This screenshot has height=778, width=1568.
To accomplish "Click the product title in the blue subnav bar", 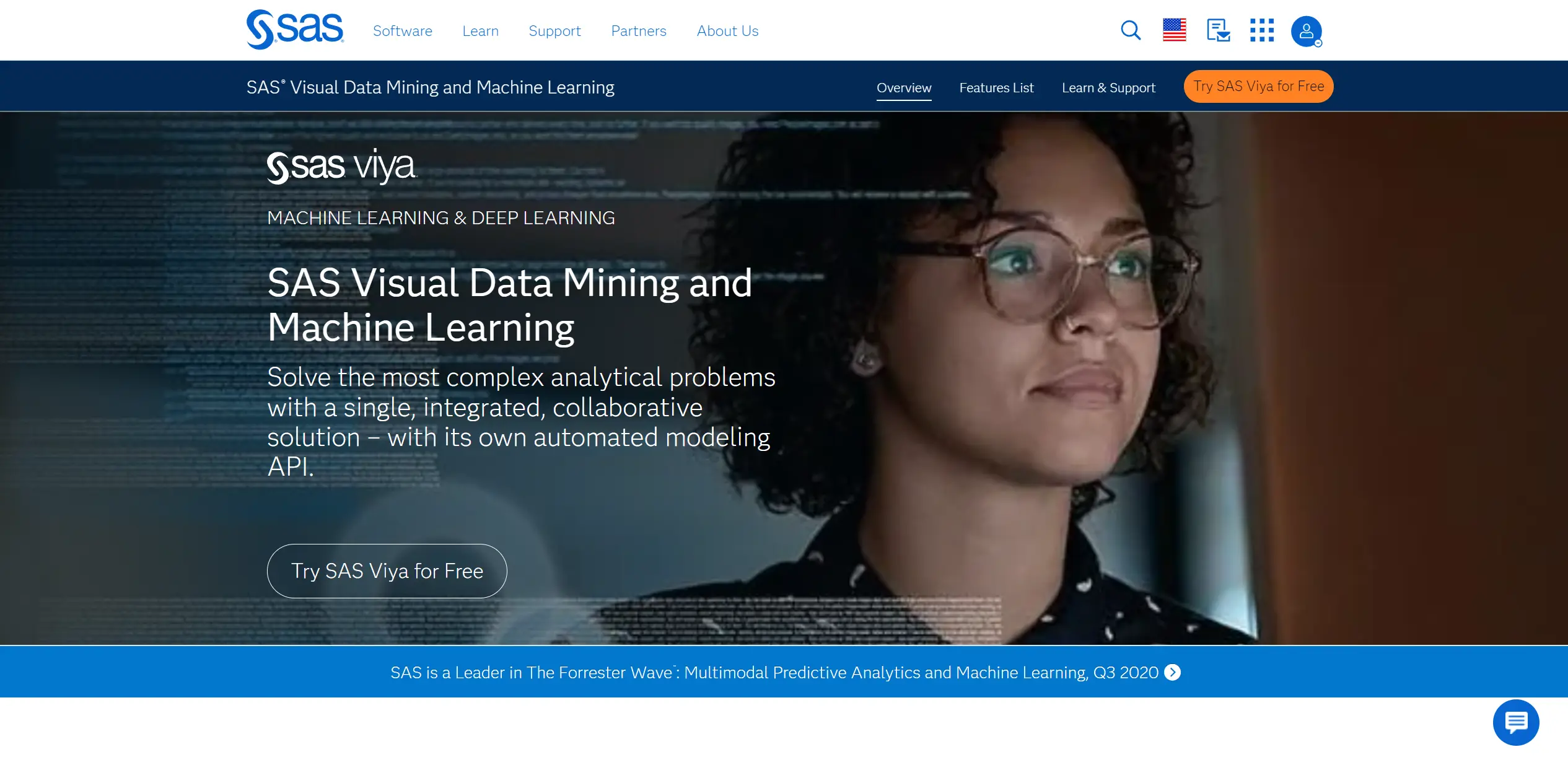I will pyautogui.click(x=431, y=87).
